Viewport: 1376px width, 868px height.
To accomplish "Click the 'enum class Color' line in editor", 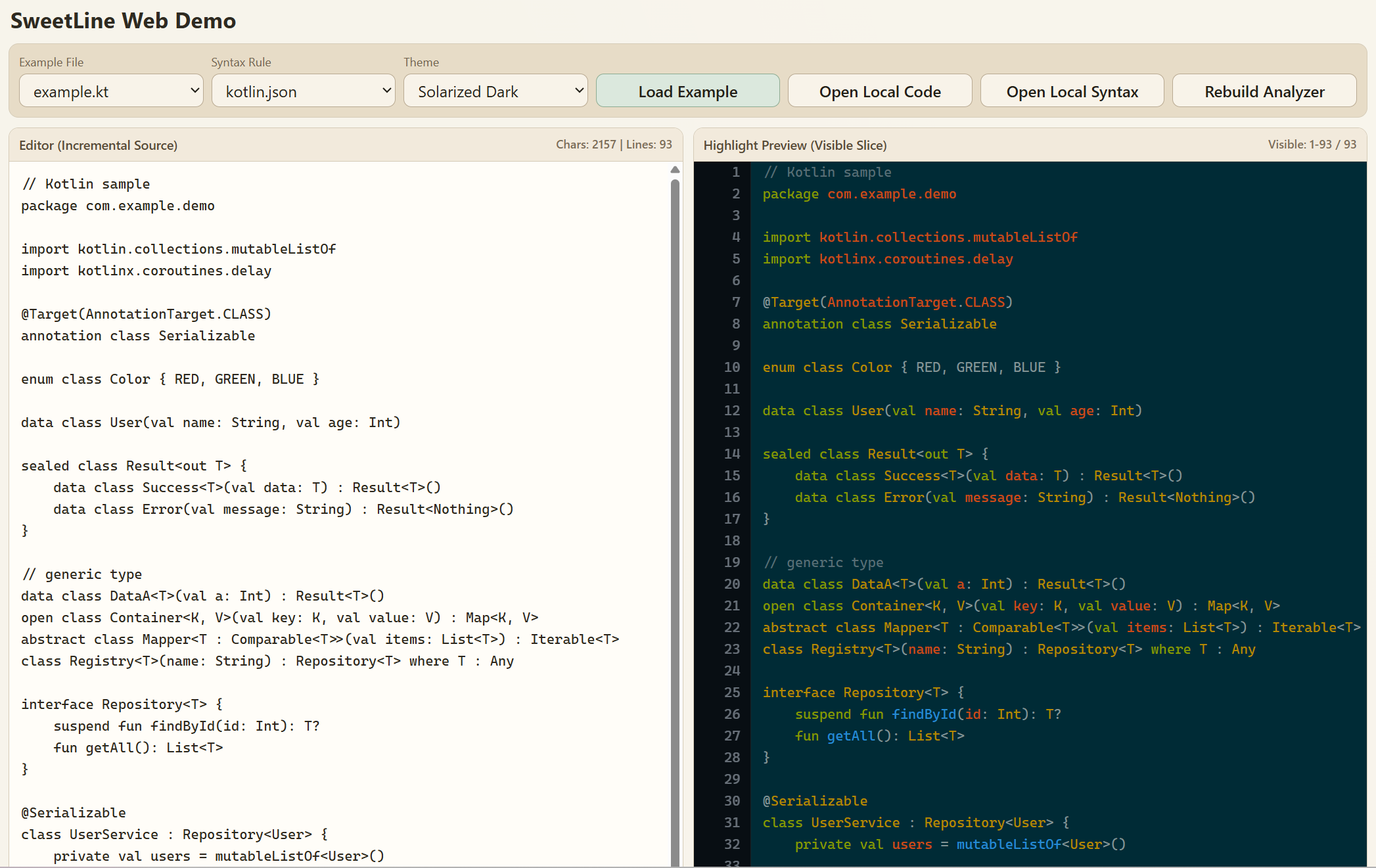I will click(x=170, y=379).
